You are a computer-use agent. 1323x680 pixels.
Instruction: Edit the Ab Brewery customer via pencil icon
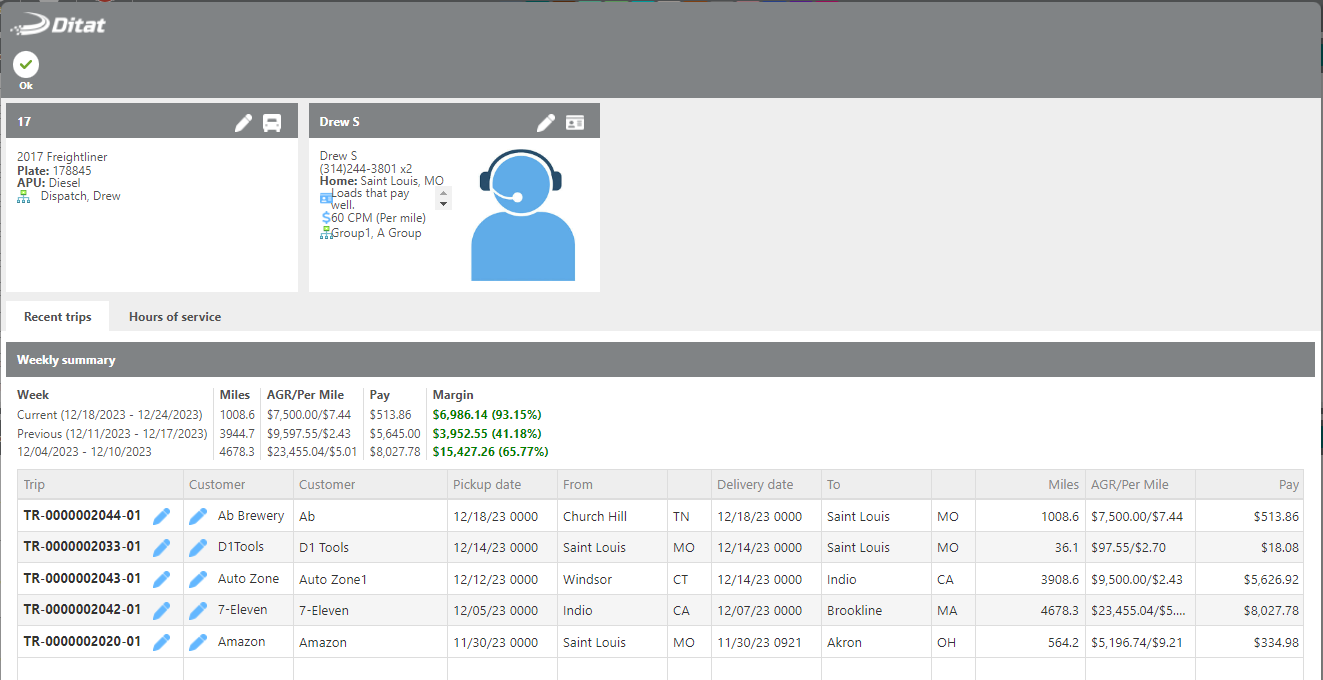198,516
